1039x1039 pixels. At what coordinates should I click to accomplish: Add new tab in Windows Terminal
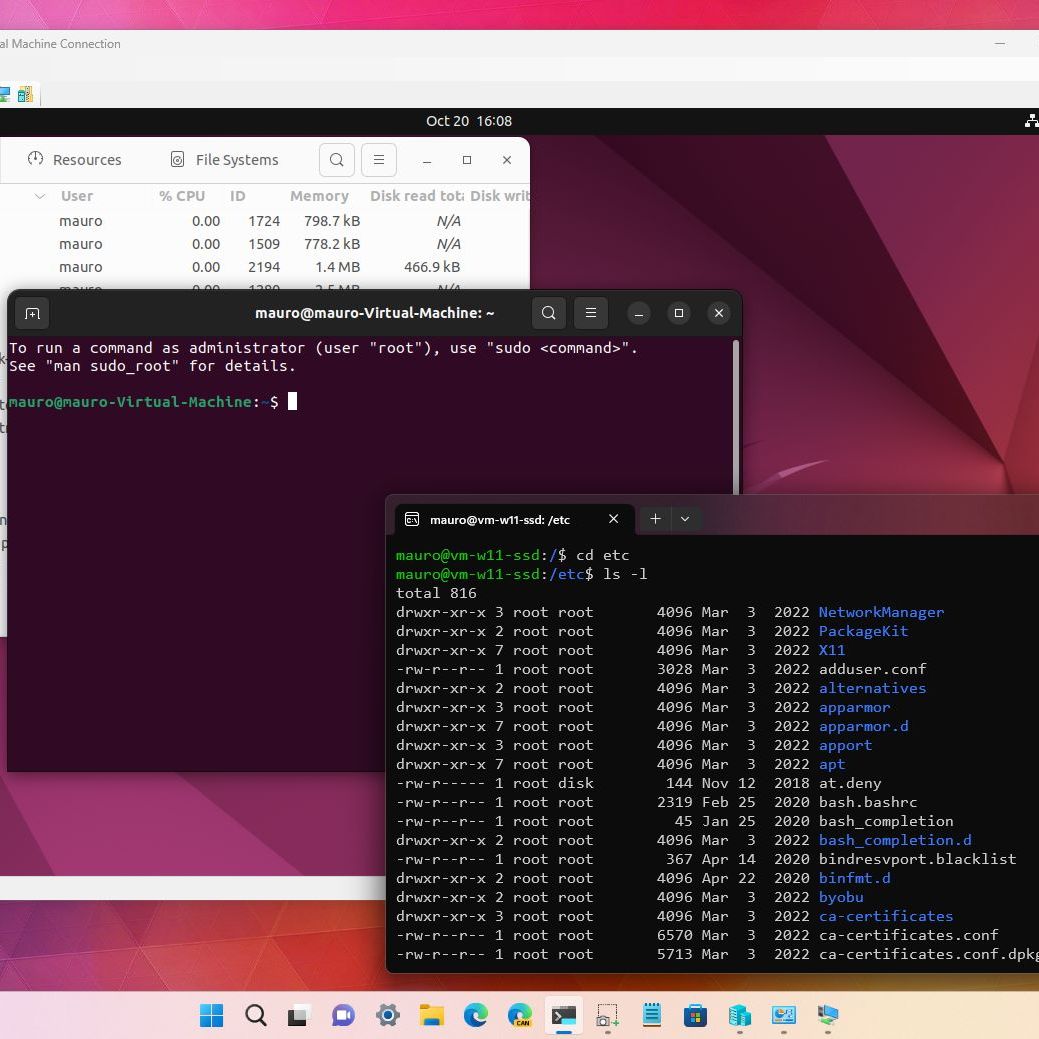[655, 519]
